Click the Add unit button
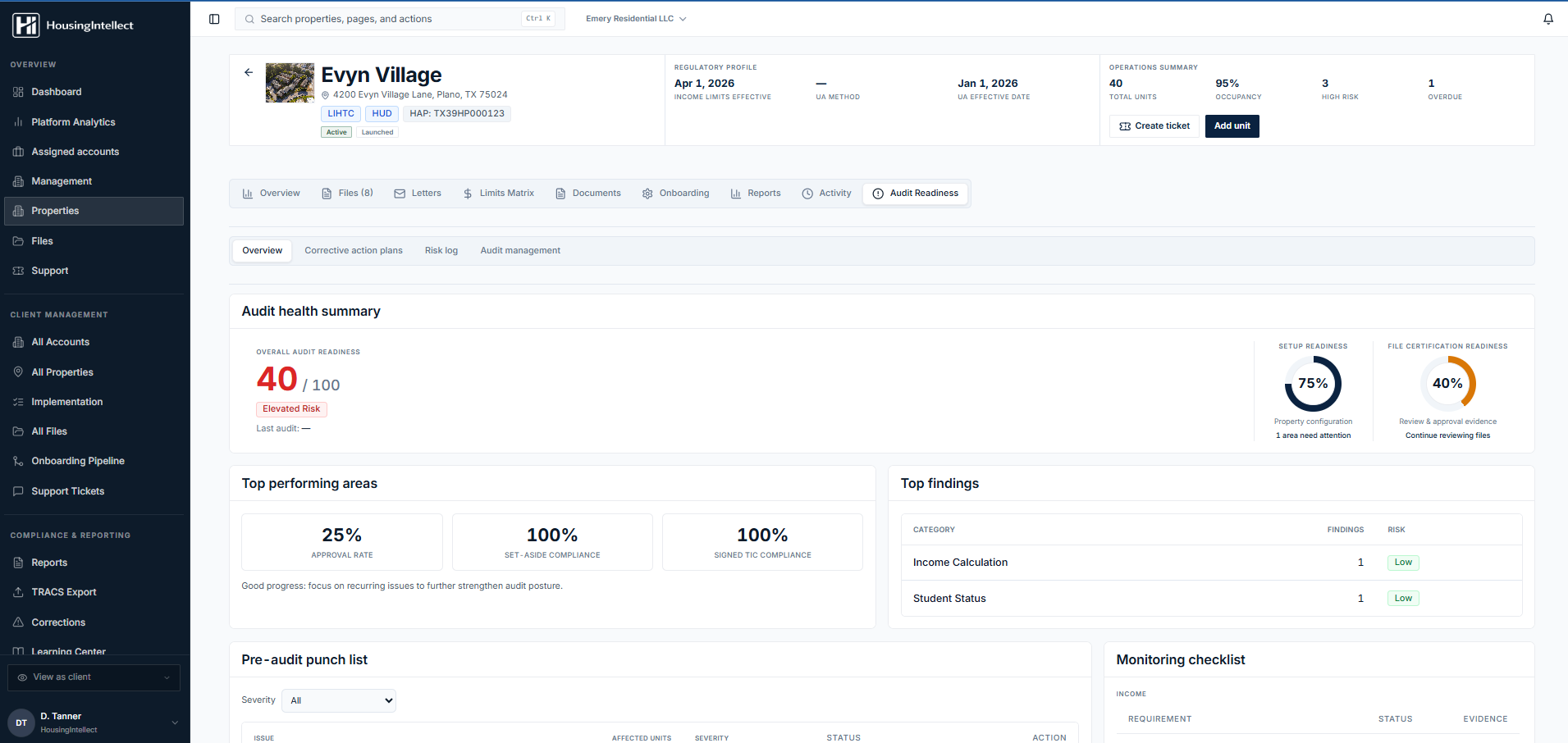The image size is (1568, 743). click(x=1232, y=126)
